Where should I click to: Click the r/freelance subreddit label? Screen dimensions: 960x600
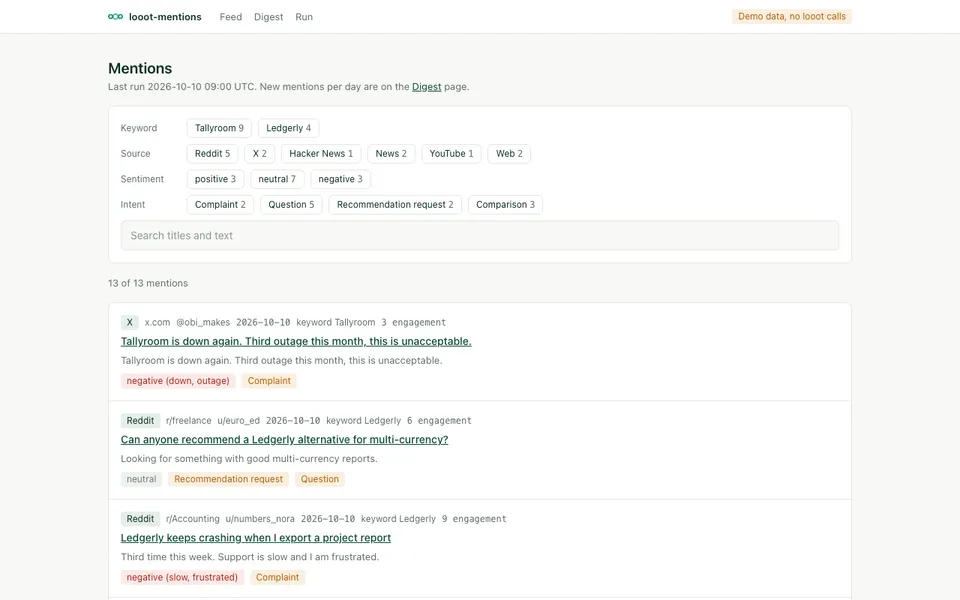tap(189, 421)
